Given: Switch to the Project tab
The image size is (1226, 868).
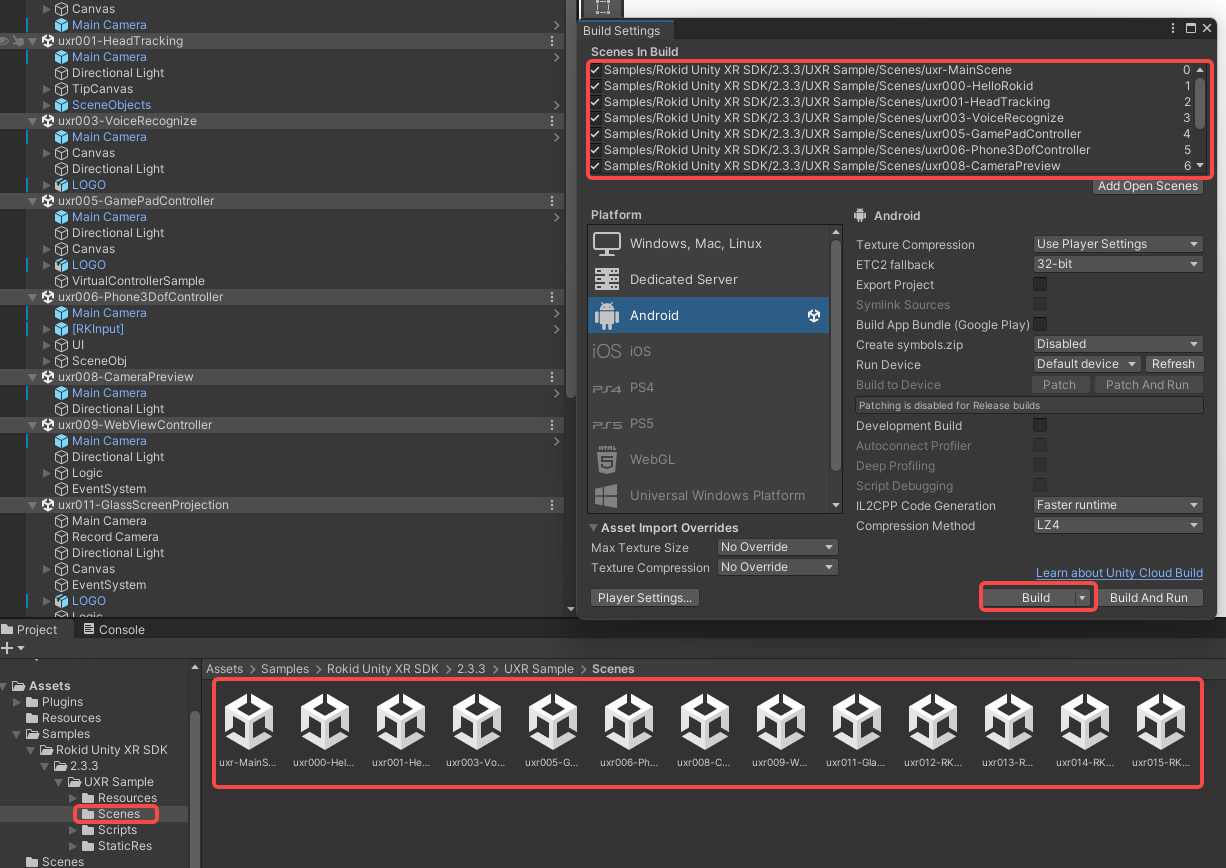Looking at the screenshot, I should point(30,630).
